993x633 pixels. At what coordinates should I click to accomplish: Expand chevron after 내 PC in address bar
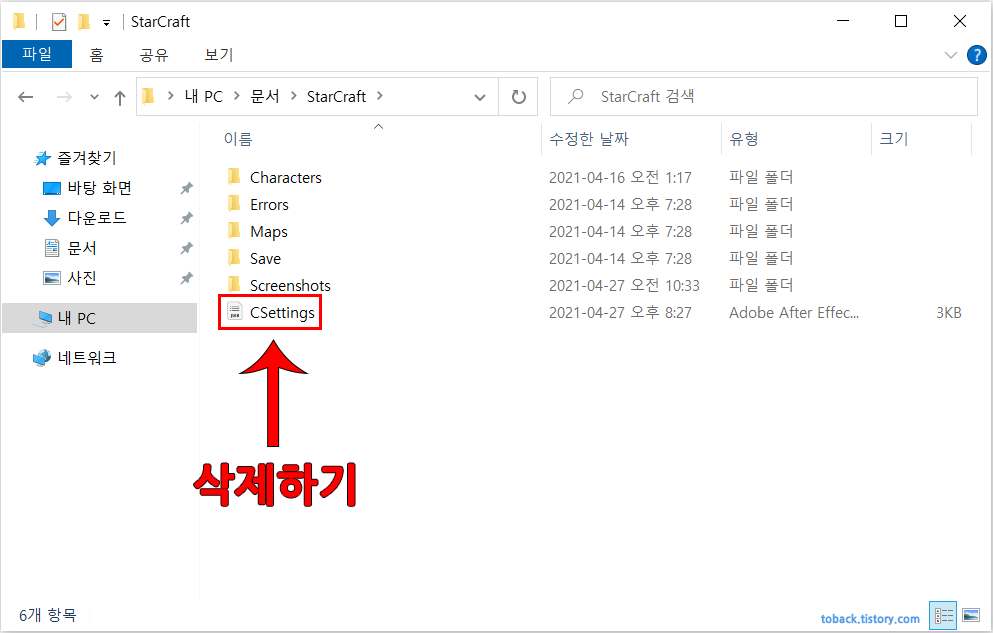[237, 96]
